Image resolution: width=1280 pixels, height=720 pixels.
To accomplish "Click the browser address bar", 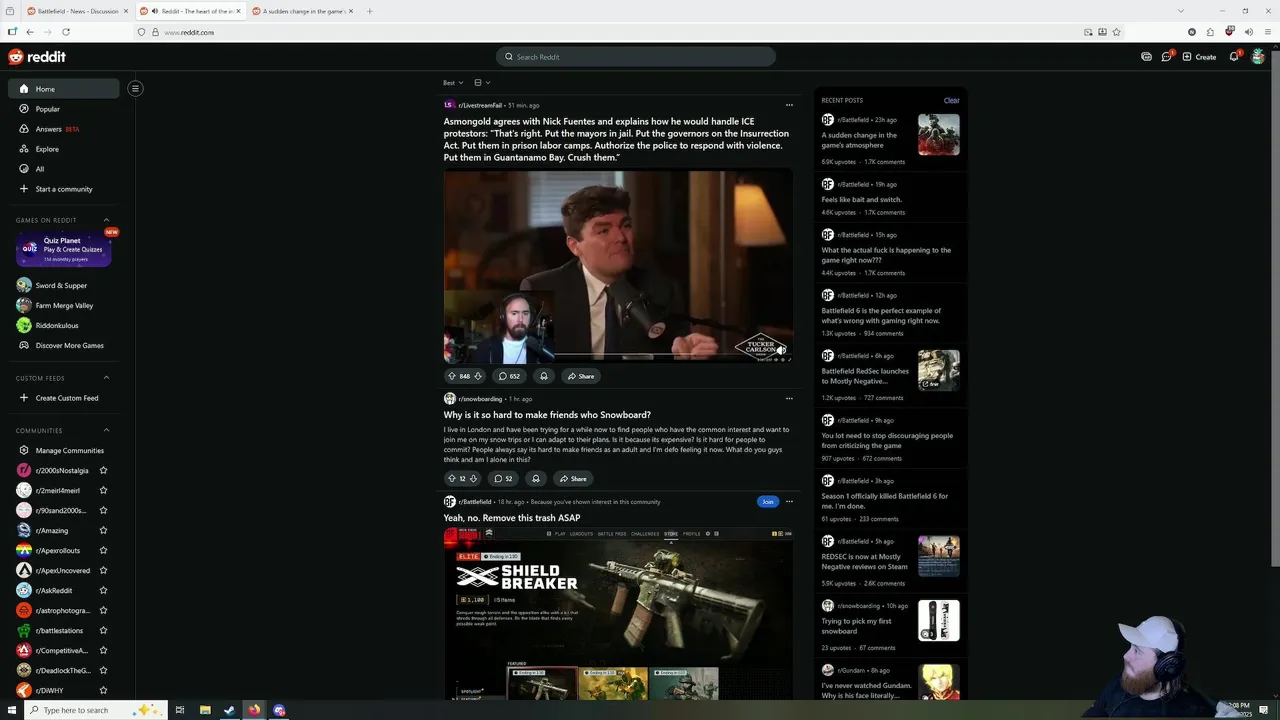I will point(630,32).
